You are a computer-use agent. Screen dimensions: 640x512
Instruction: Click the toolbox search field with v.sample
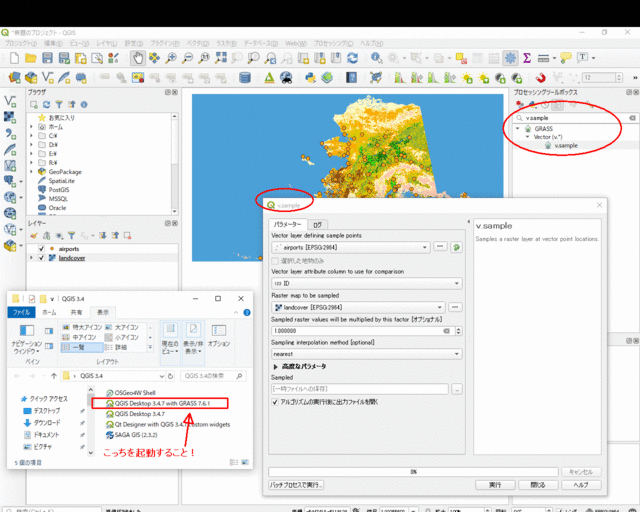point(575,118)
